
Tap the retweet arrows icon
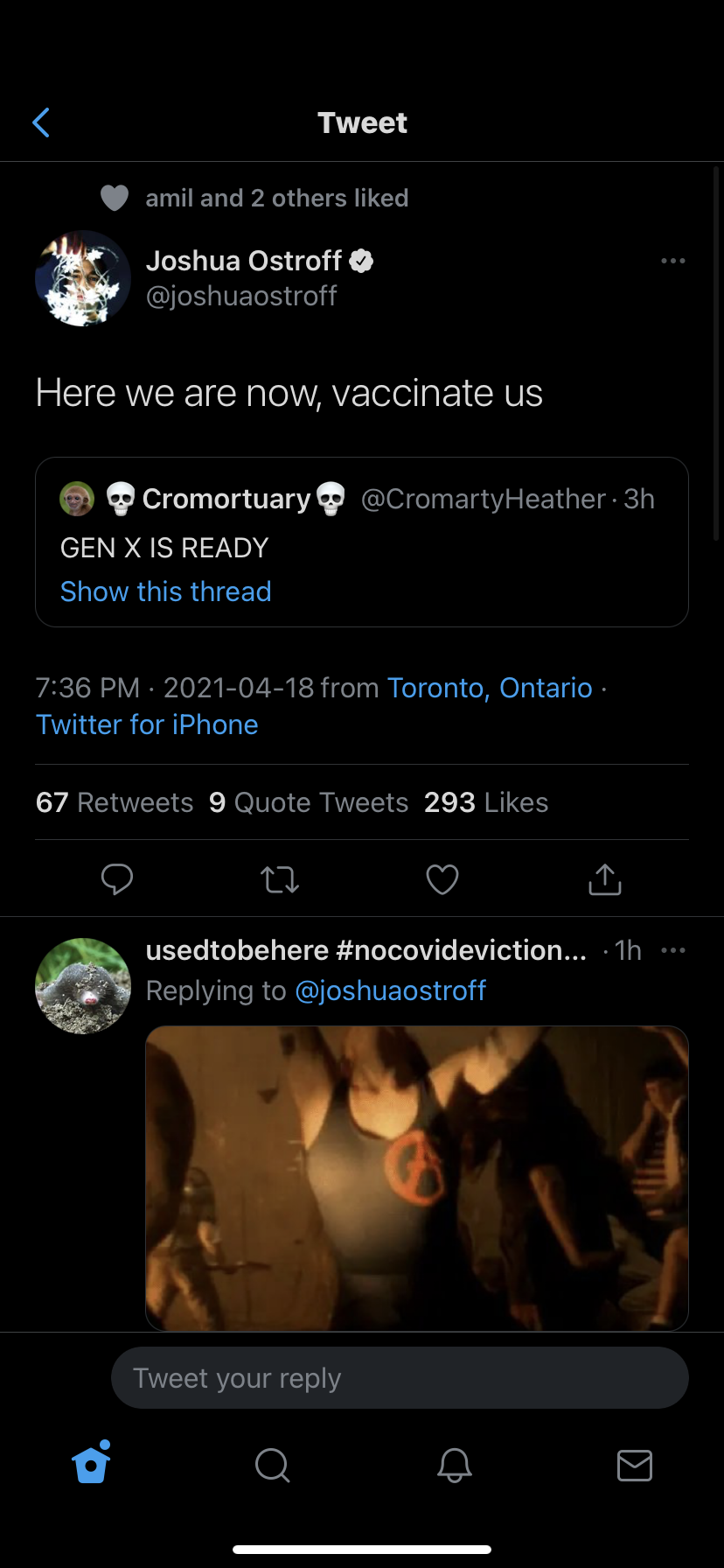[x=280, y=879]
